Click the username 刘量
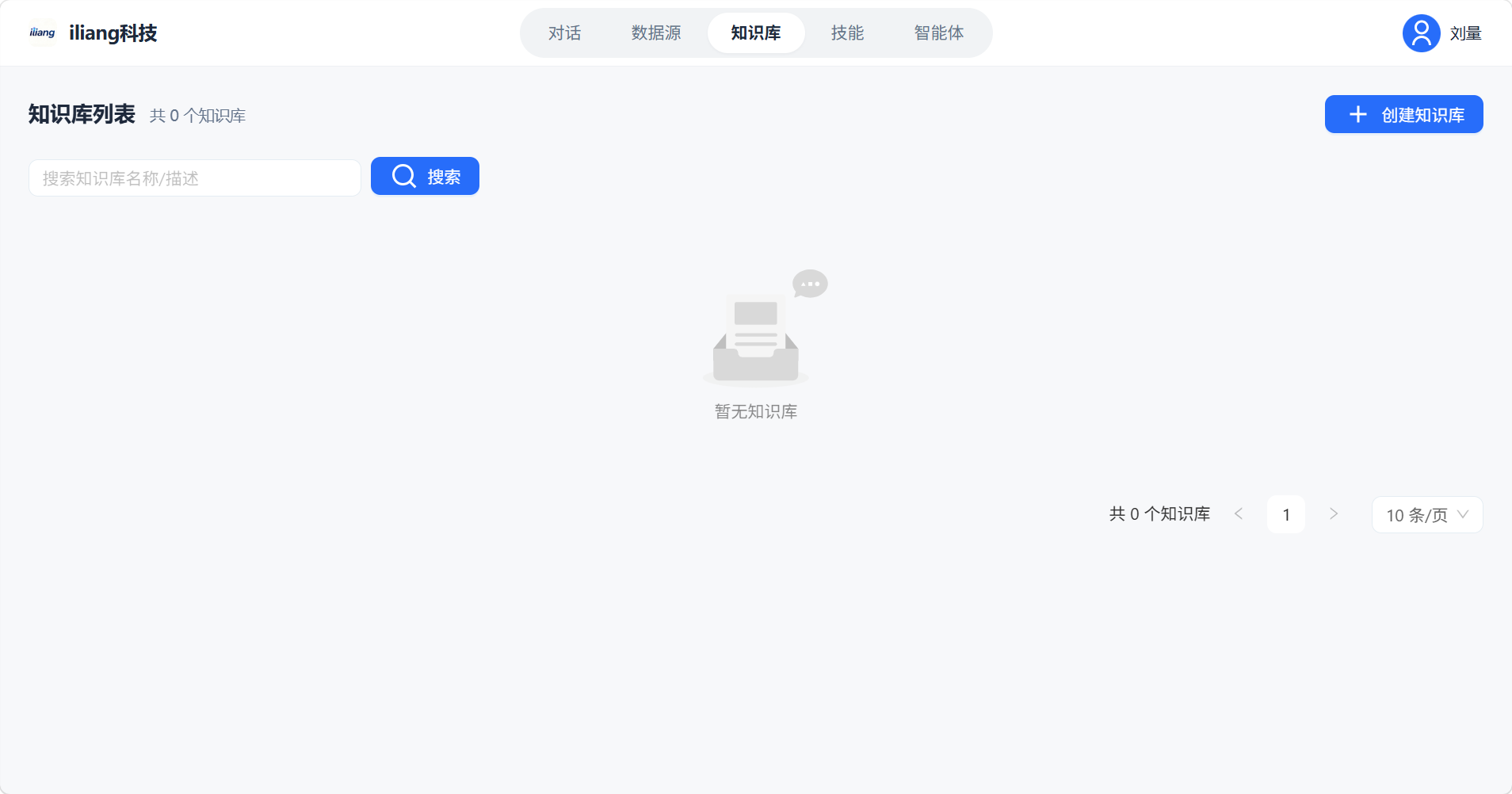The image size is (1512, 794). [1465, 33]
